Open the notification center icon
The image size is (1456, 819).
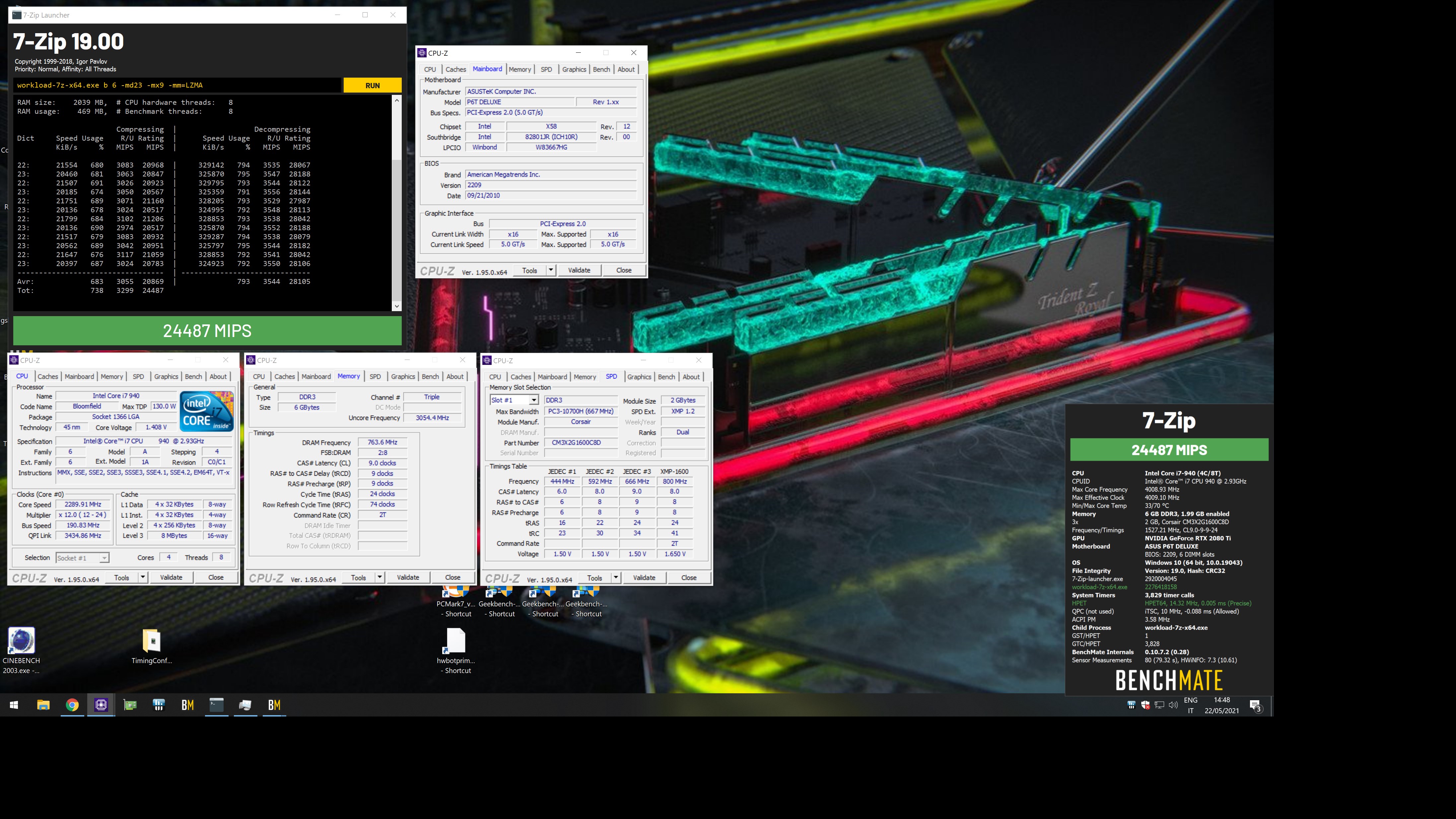(x=1255, y=706)
